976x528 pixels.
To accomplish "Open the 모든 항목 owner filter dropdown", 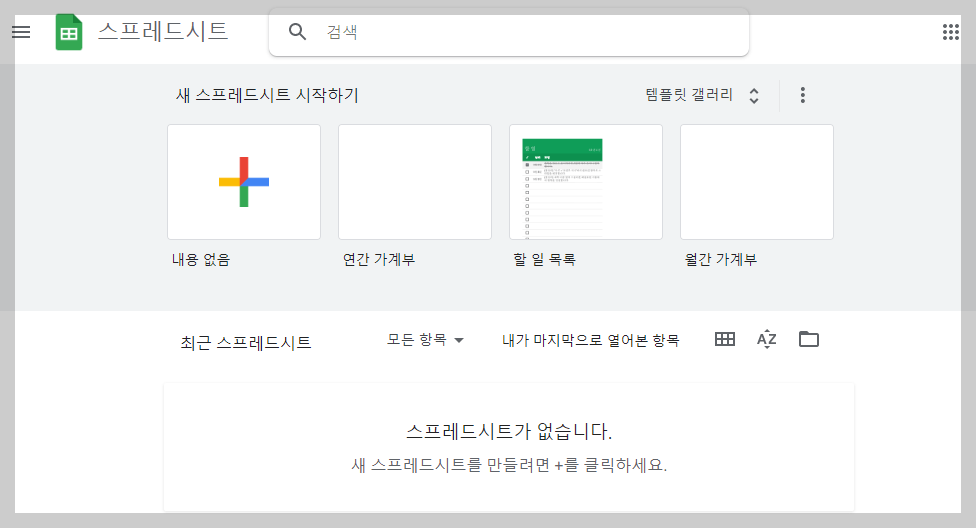I will pos(425,340).
